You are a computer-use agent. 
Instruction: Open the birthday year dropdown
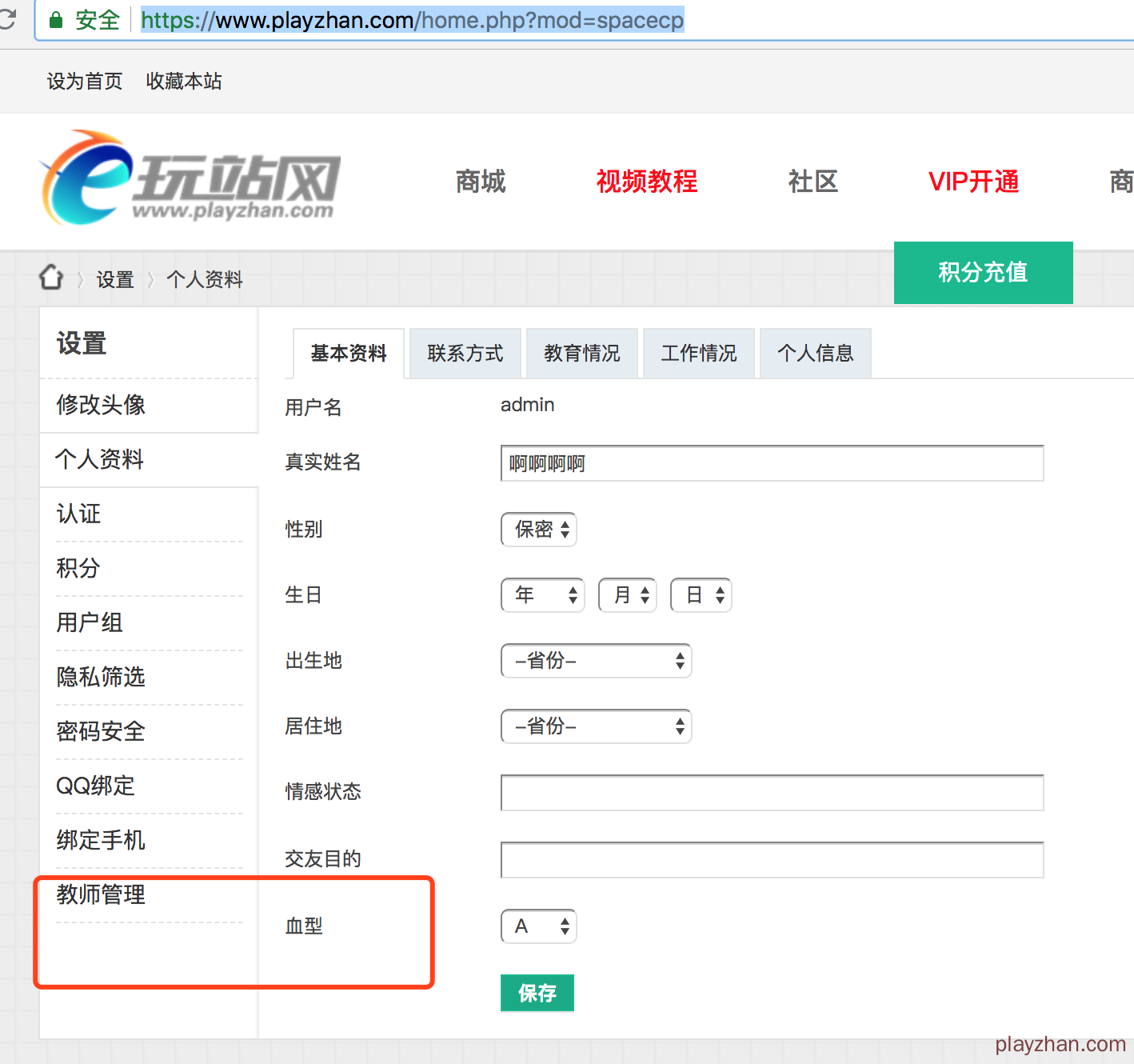(x=542, y=595)
